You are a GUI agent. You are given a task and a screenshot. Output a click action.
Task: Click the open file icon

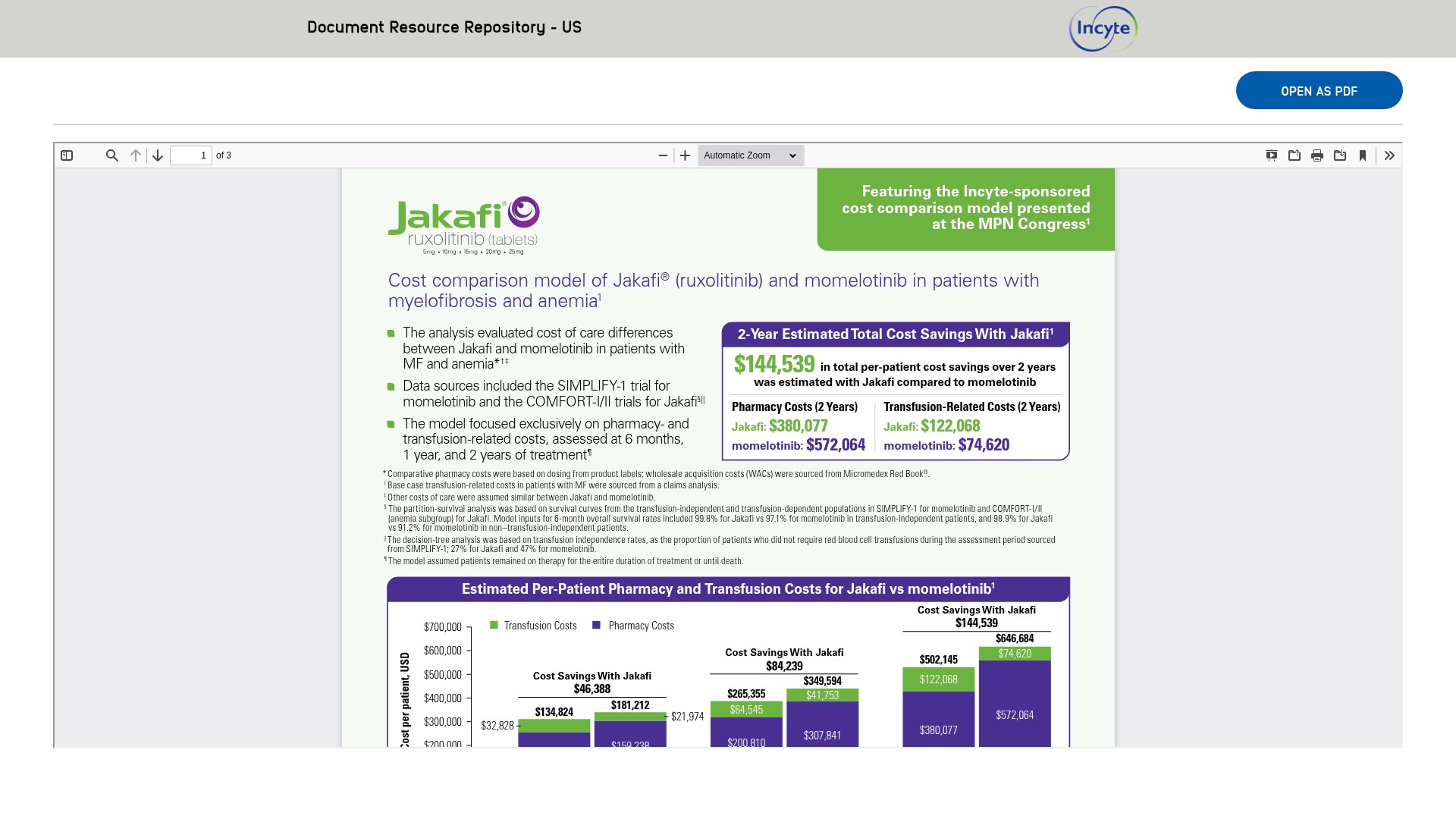click(1294, 155)
